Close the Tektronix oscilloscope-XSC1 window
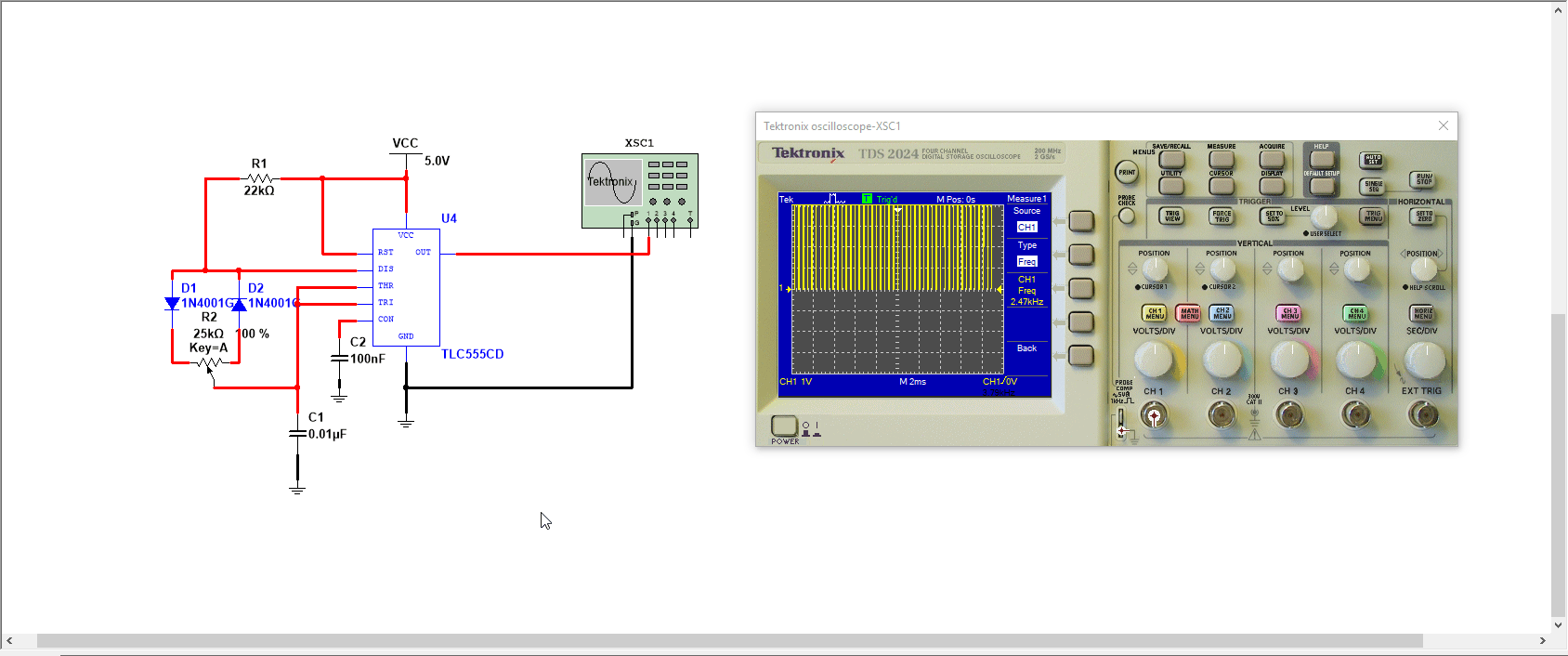 pos(1443,125)
